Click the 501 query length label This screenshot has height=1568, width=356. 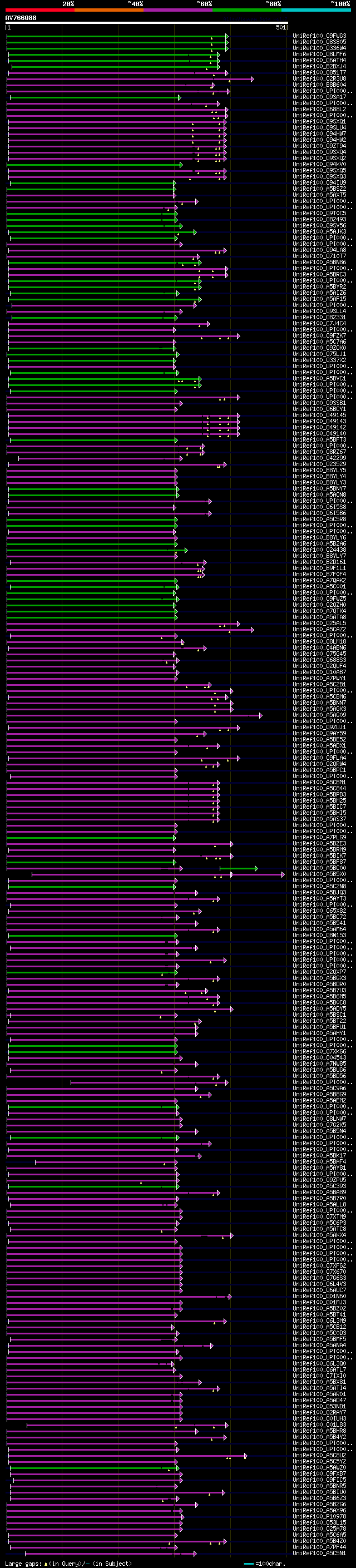280,27
